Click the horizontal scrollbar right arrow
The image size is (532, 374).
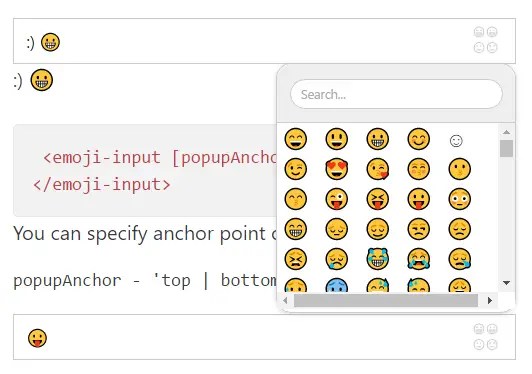point(490,300)
